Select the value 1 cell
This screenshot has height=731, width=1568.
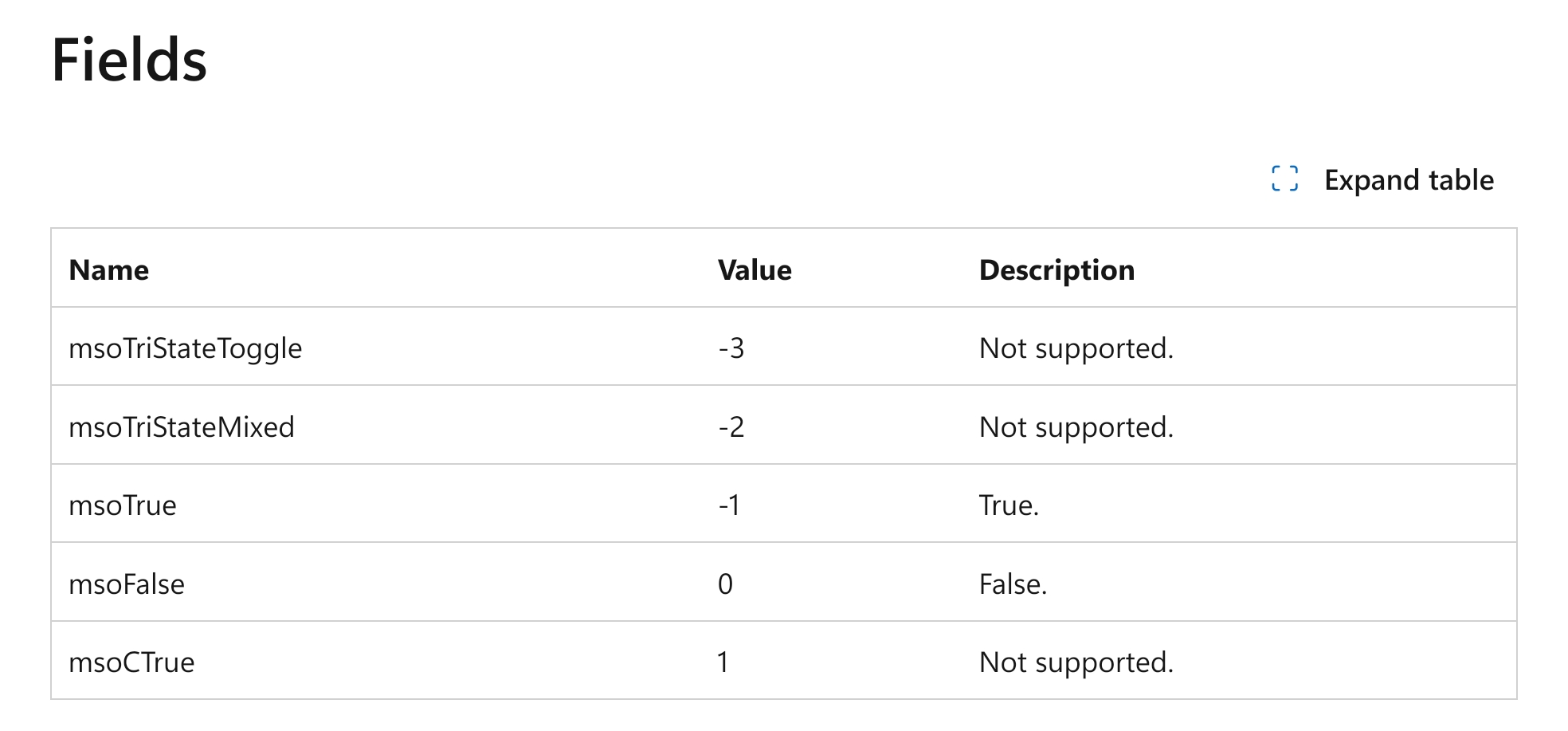coord(723,662)
